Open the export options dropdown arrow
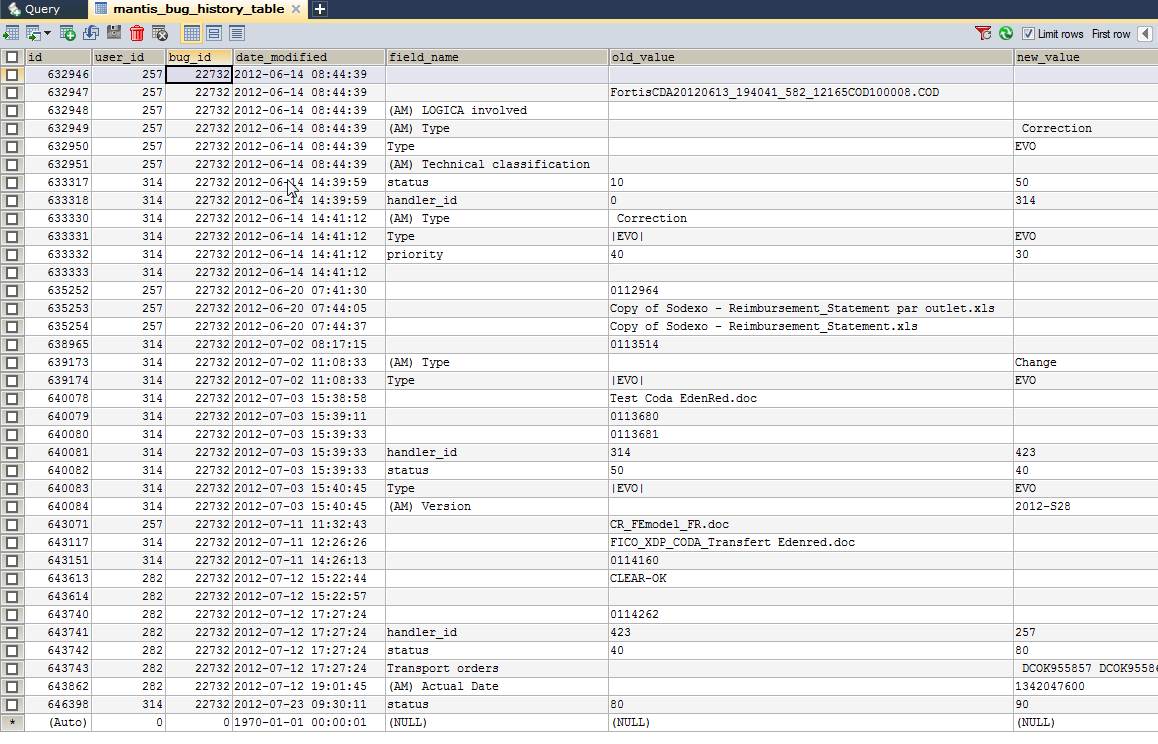This screenshot has width=1158, height=744. pos(47,33)
